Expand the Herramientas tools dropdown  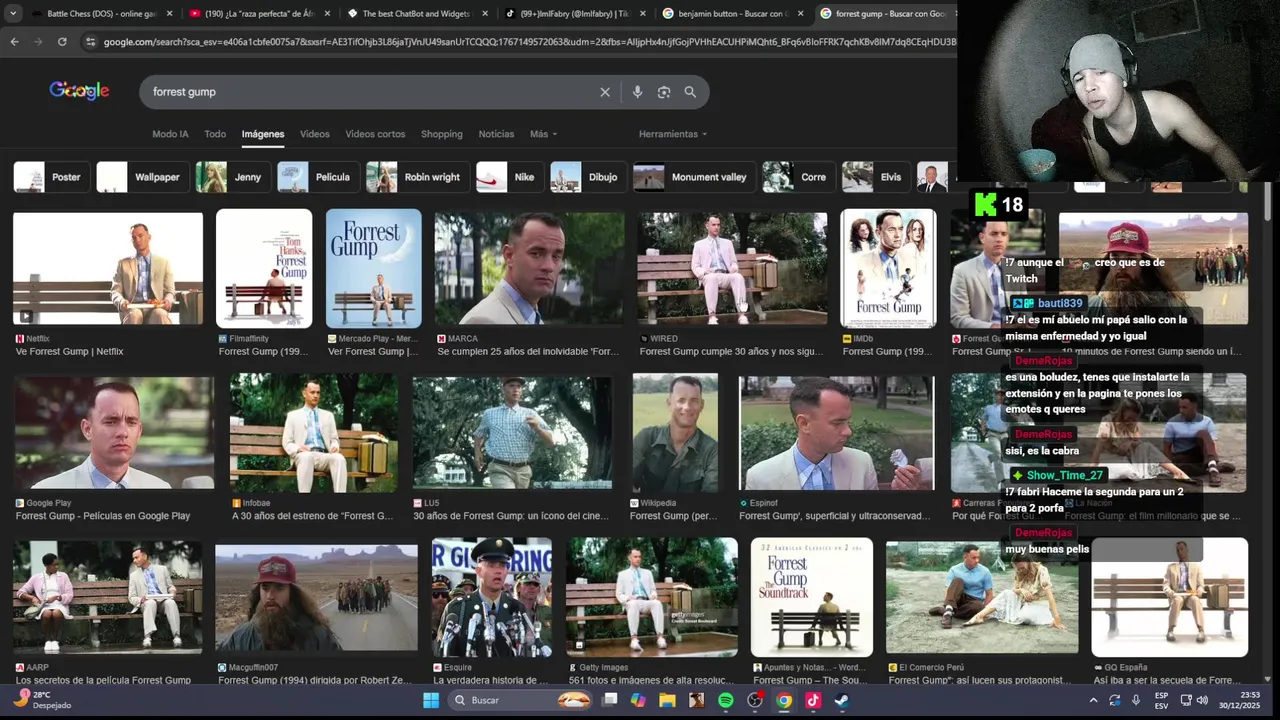pyautogui.click(x=673, y=134)
